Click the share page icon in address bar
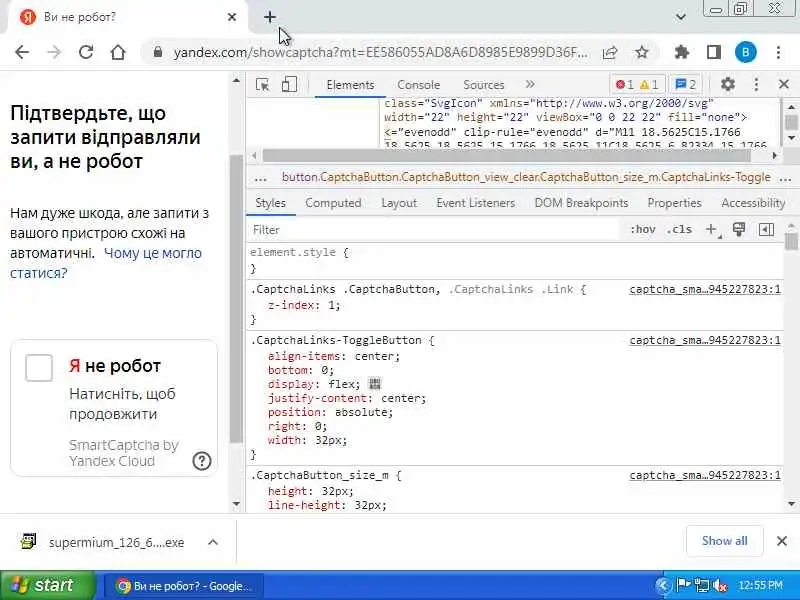This screenshot has height=600, width=800. (x=610, y=52)
